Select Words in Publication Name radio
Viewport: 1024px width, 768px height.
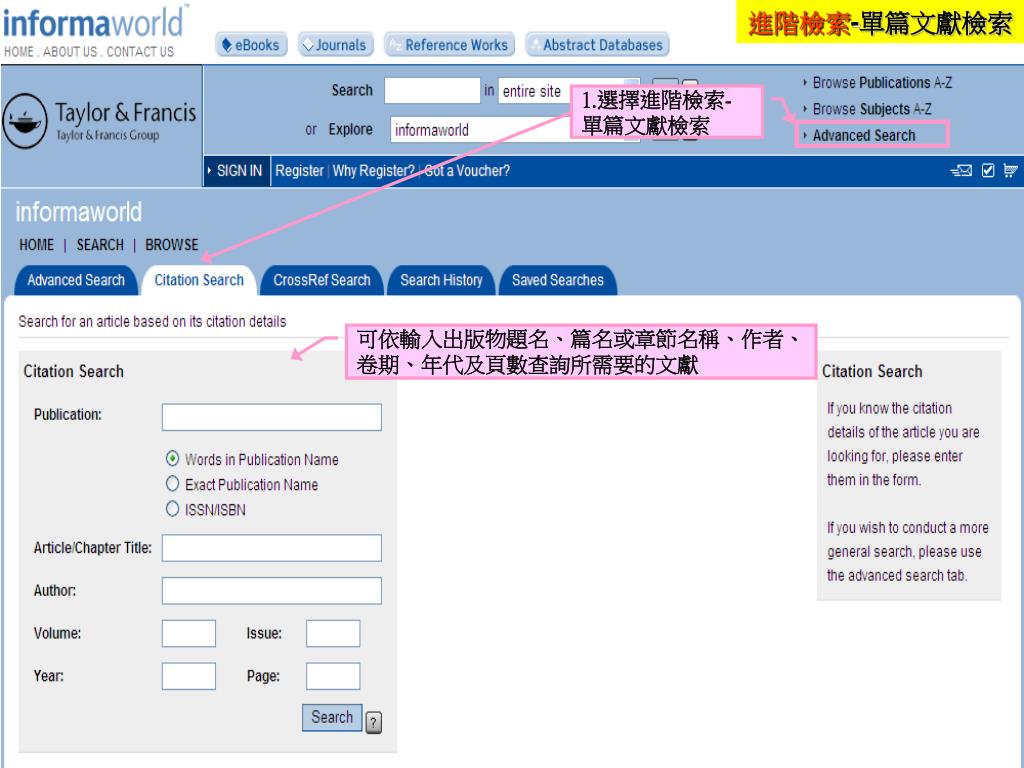point(172,458)
